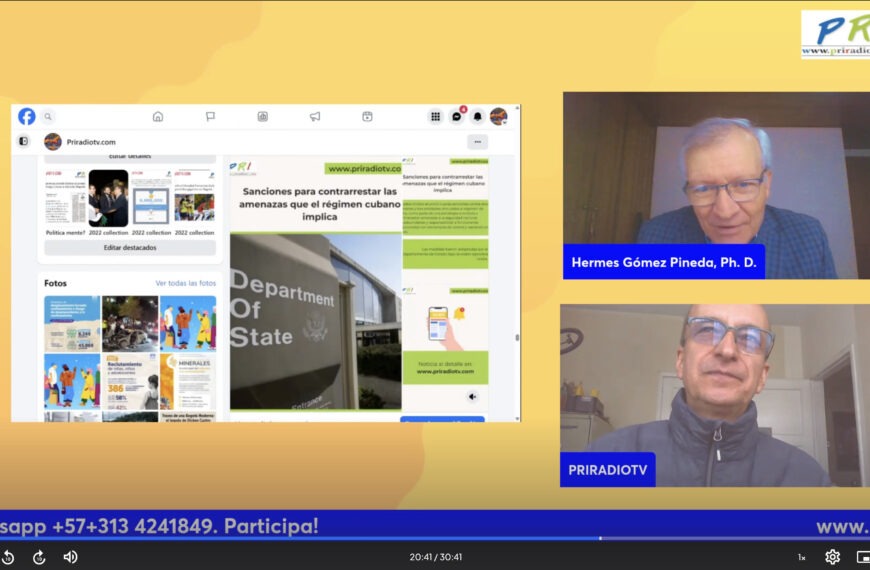Image resolution: width=870 pixels, height=570 pixels.
Task: Open the Pages flag icon
Action: click(210, 117)
